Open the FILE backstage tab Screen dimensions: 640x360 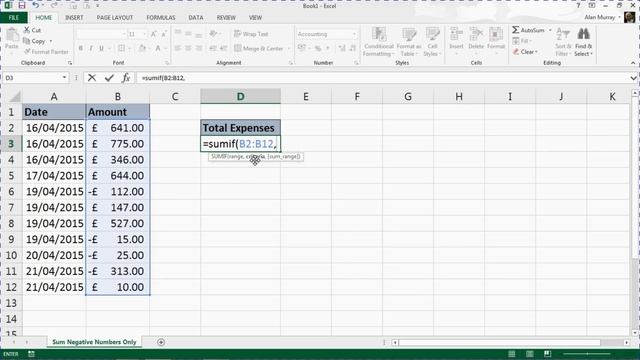pos(14,18)
